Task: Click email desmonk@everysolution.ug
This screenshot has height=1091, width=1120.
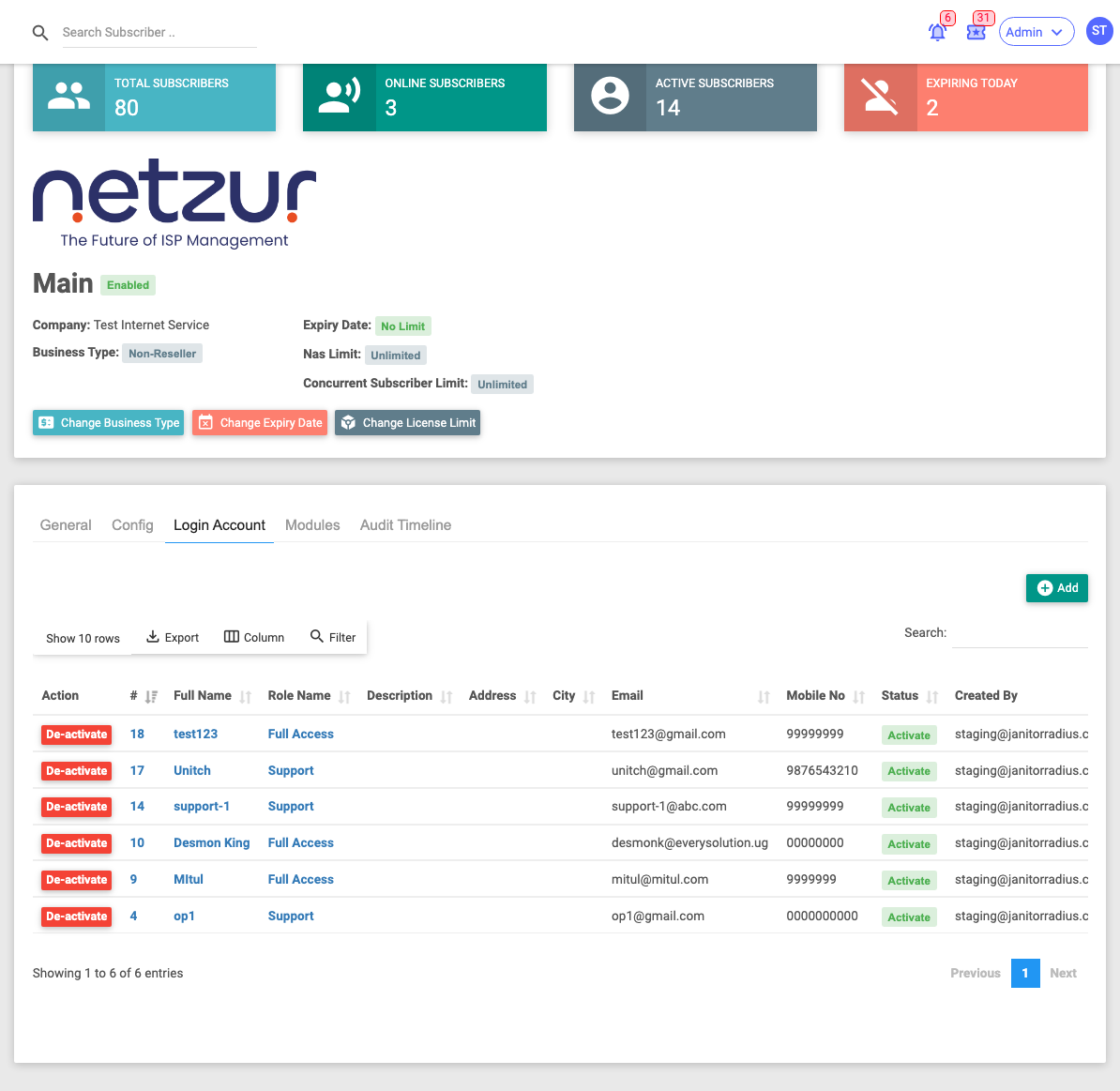Action: coord(689,843)
